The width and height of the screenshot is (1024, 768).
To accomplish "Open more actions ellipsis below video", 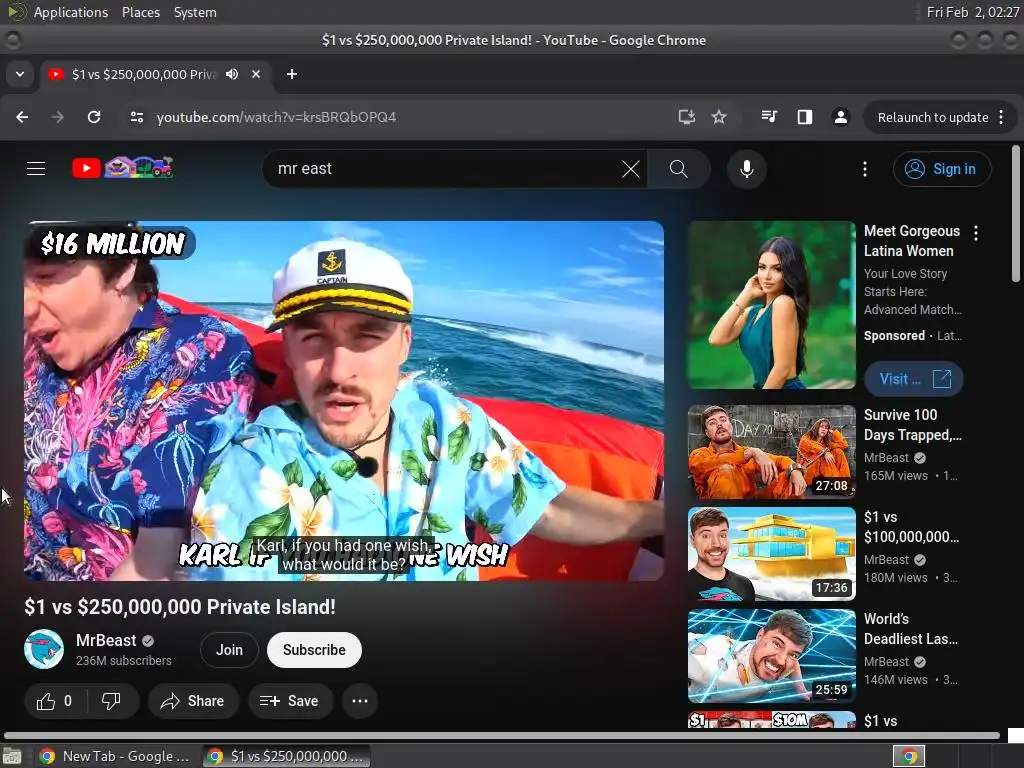I will click(360, 701).
